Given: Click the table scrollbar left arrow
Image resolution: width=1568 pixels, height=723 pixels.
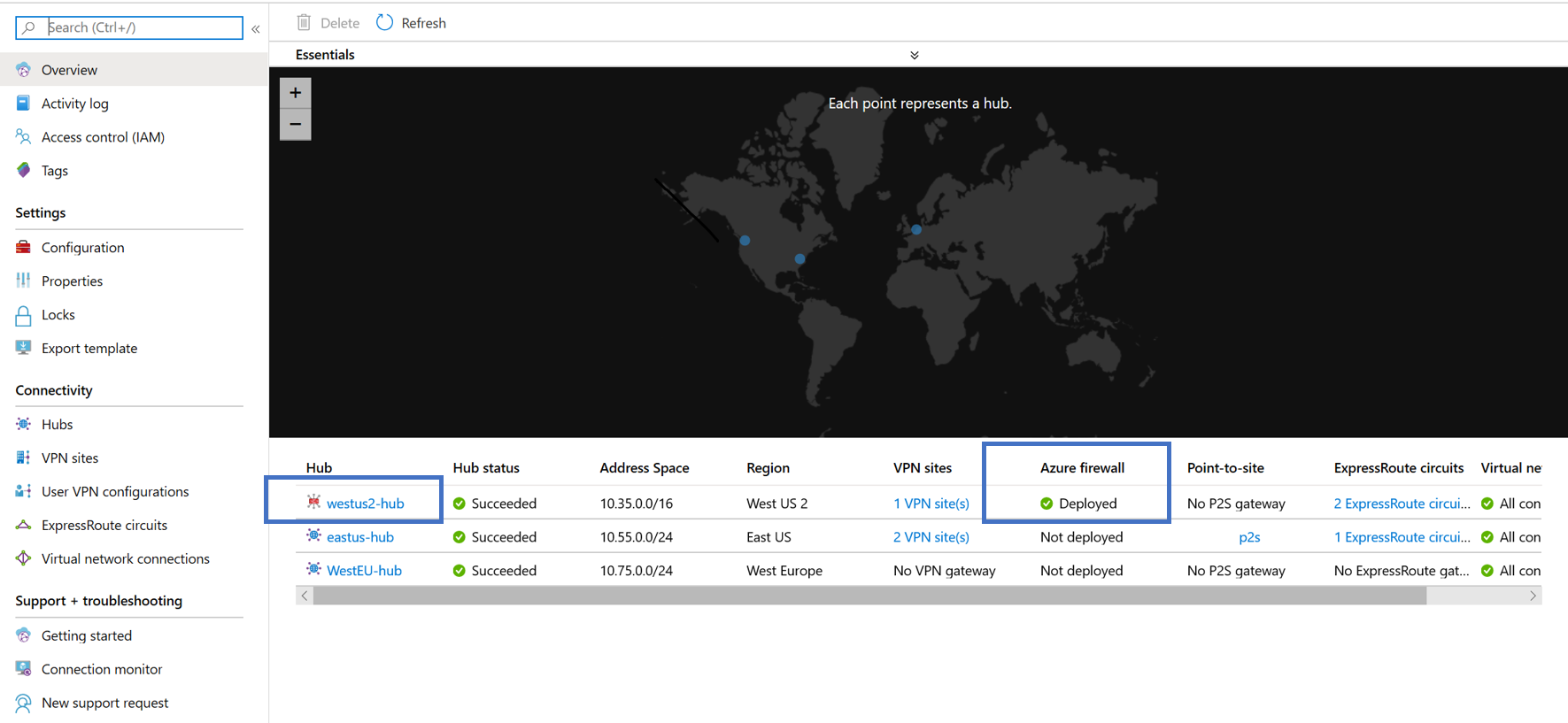Looking at the screenshot, I should tap(305, 596).
